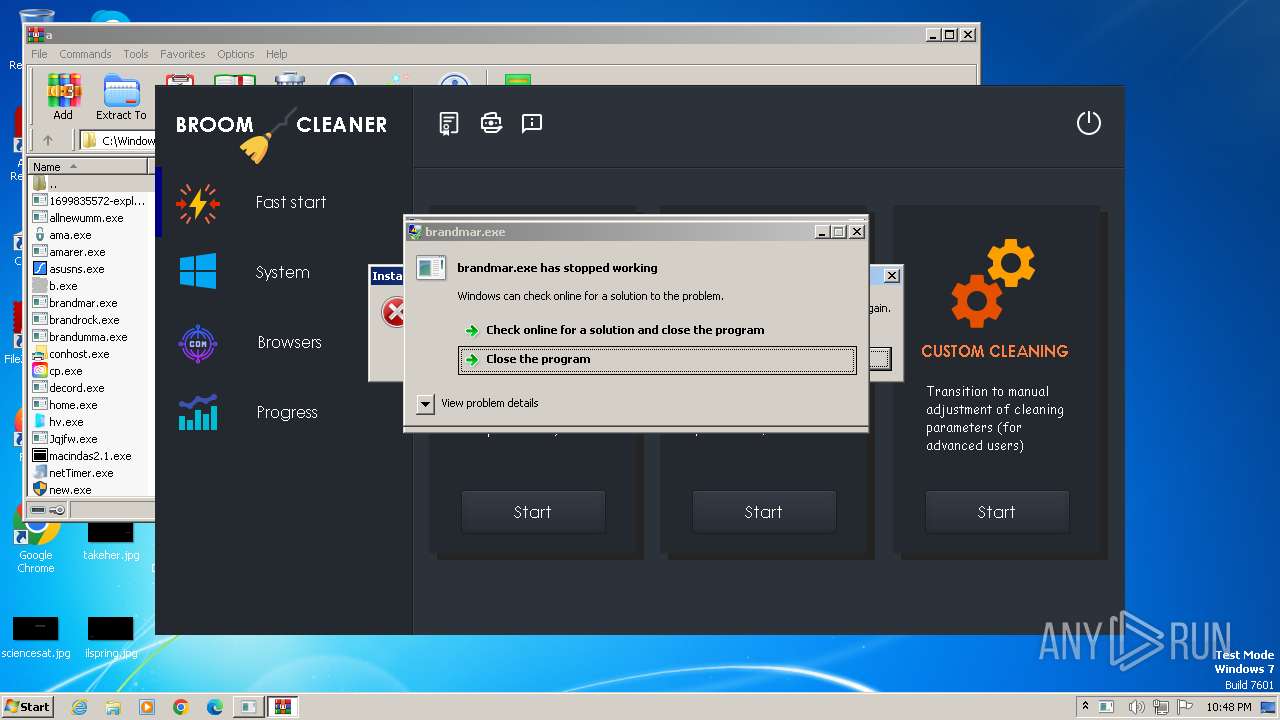The width and height of the screenshot is (1280, 720).
Task: Select Fast start sidebar tab
Action: click(284, 202)
